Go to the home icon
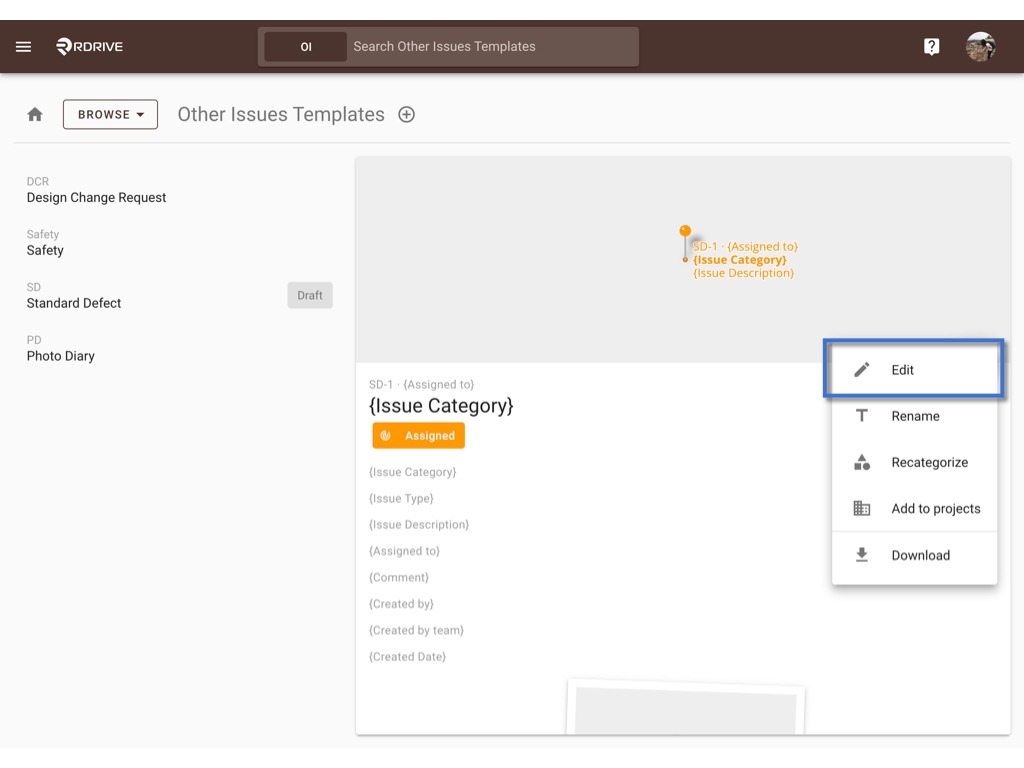 coord(35,114)
